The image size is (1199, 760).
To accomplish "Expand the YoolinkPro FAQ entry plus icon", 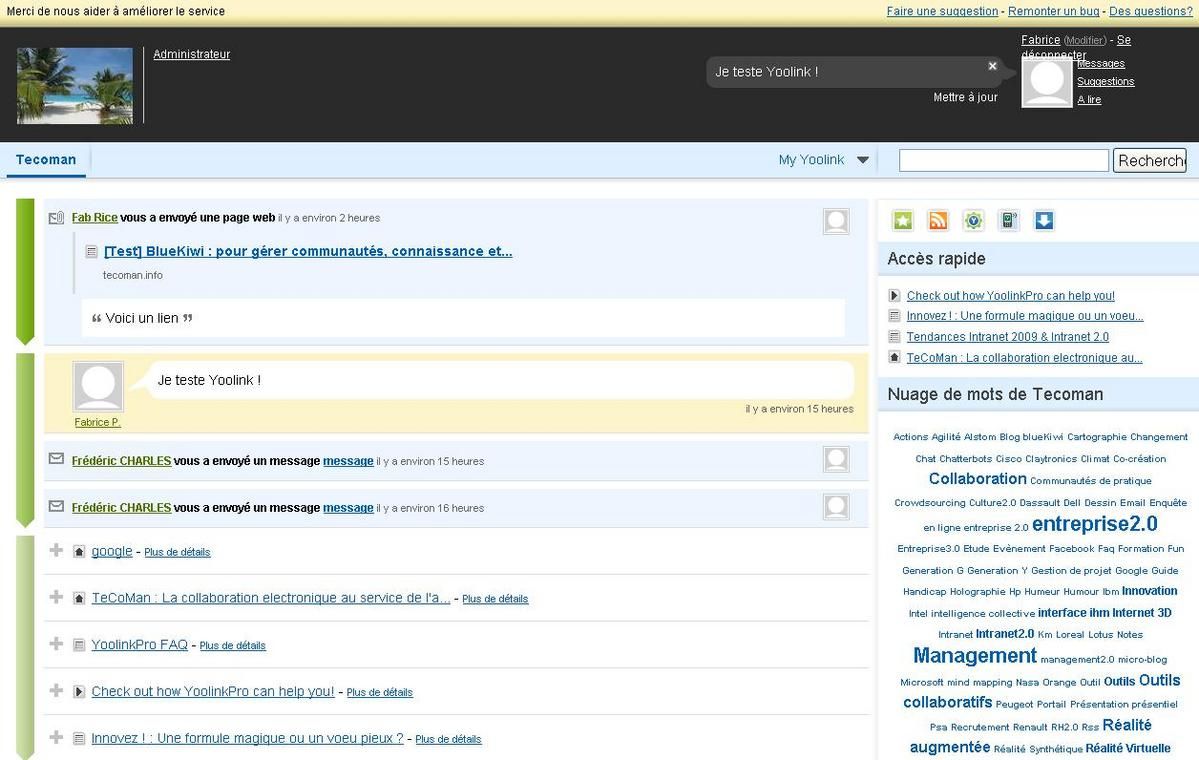I will [56, 644].
